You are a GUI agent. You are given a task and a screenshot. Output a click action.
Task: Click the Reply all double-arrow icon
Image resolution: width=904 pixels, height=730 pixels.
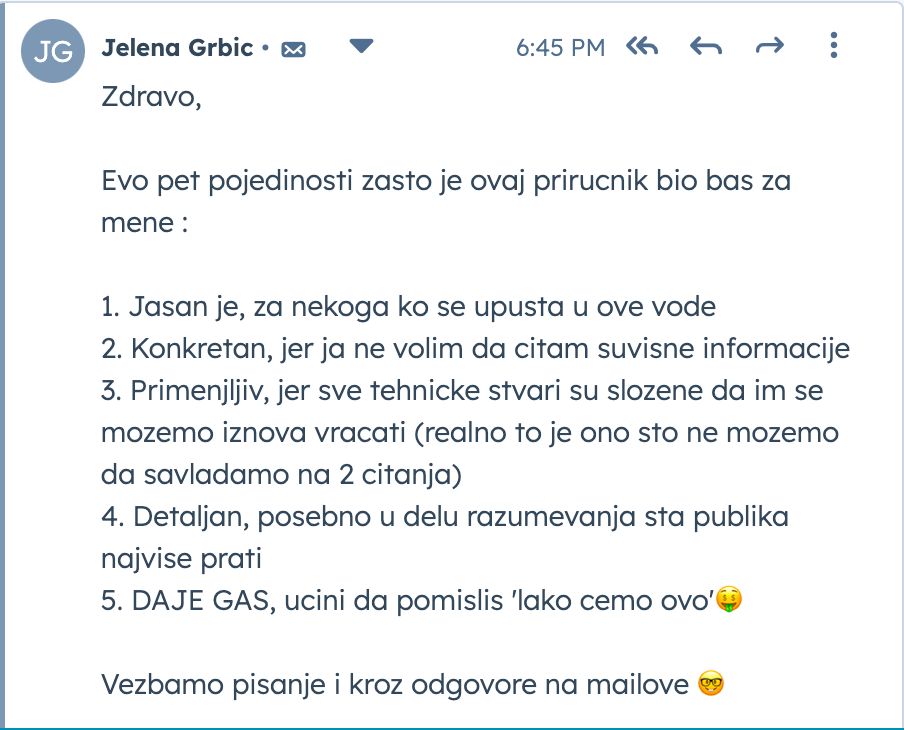[x=642, y=47]
